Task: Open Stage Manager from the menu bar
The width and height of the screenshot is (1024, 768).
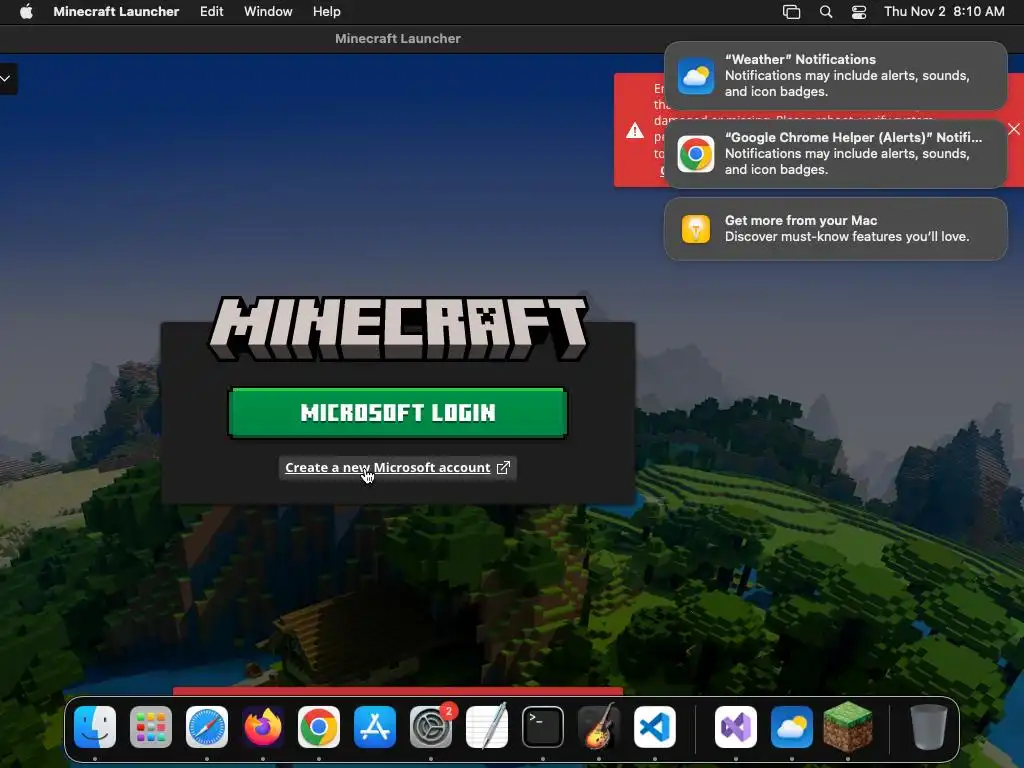Action: click(792, 12)
